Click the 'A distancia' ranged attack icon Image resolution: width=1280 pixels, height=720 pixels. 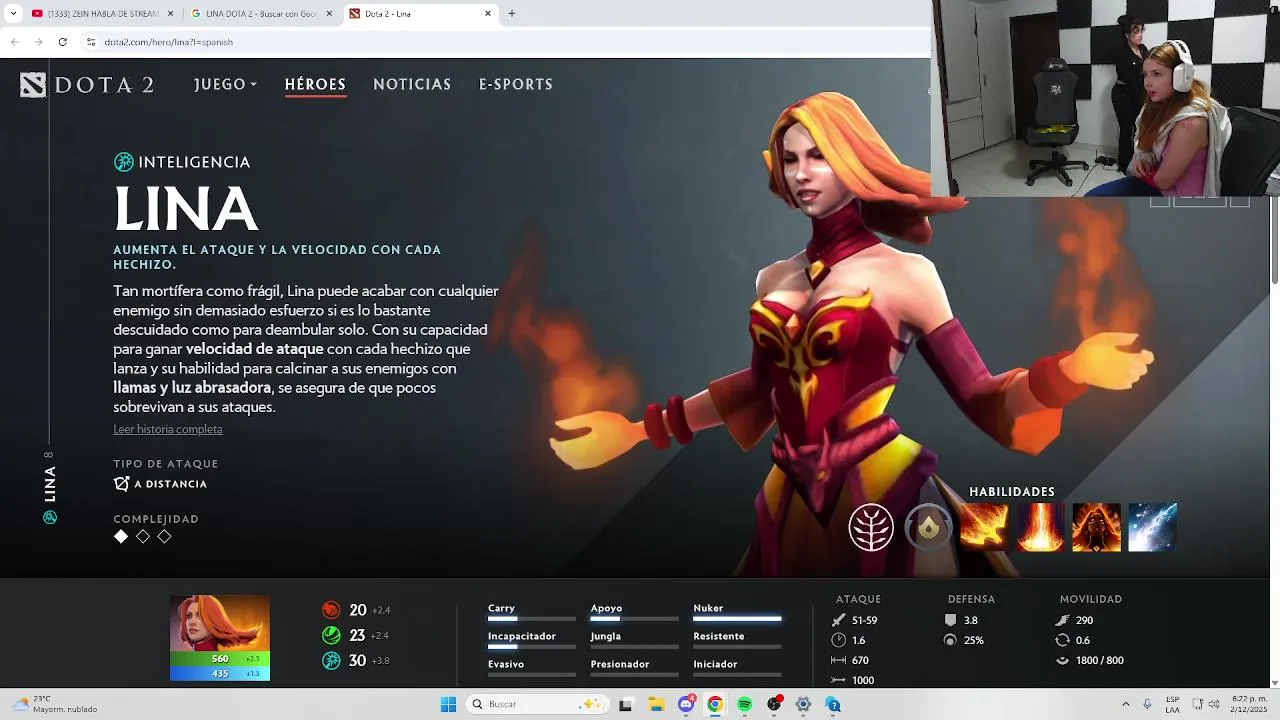click(x=122, y=484)
